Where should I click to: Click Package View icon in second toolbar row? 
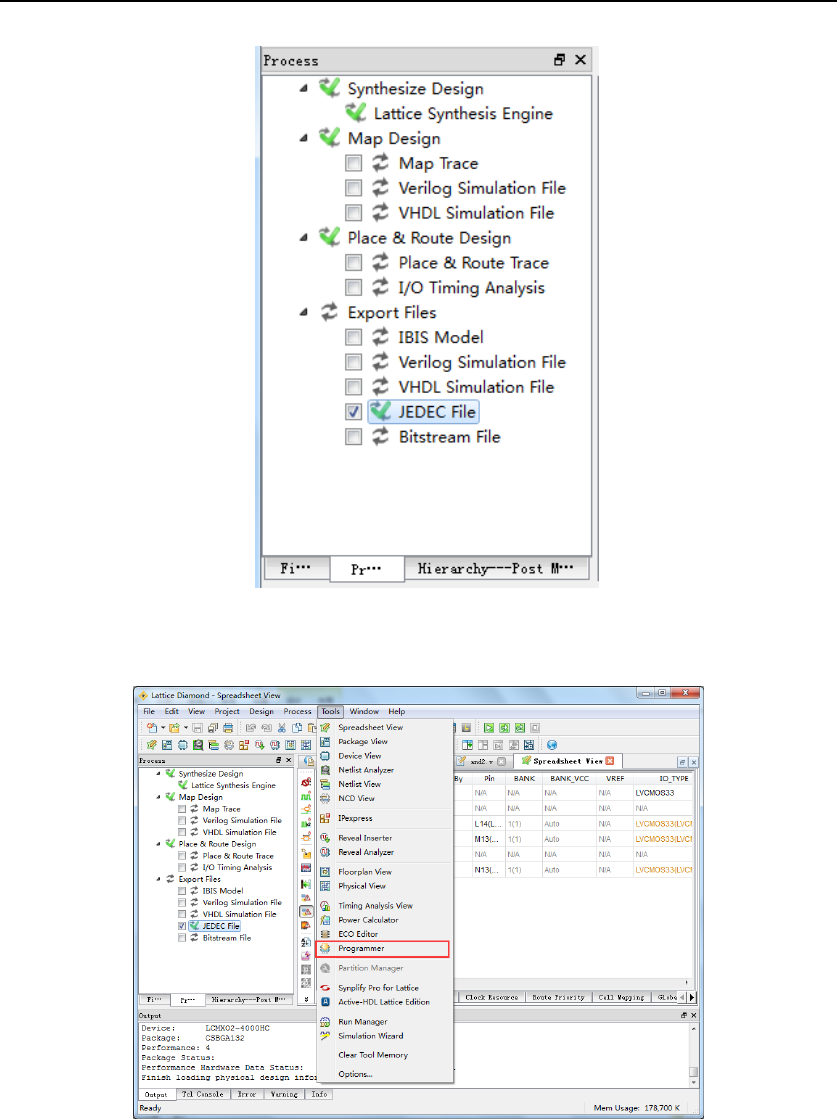pyautogui.click(x=166, y=744)
